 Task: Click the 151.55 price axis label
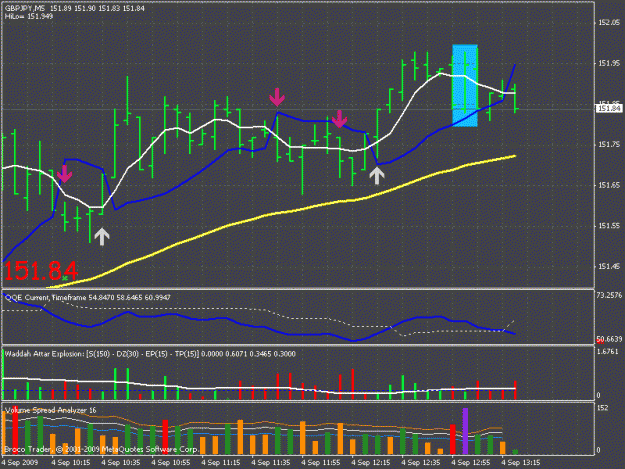(609, 226)
